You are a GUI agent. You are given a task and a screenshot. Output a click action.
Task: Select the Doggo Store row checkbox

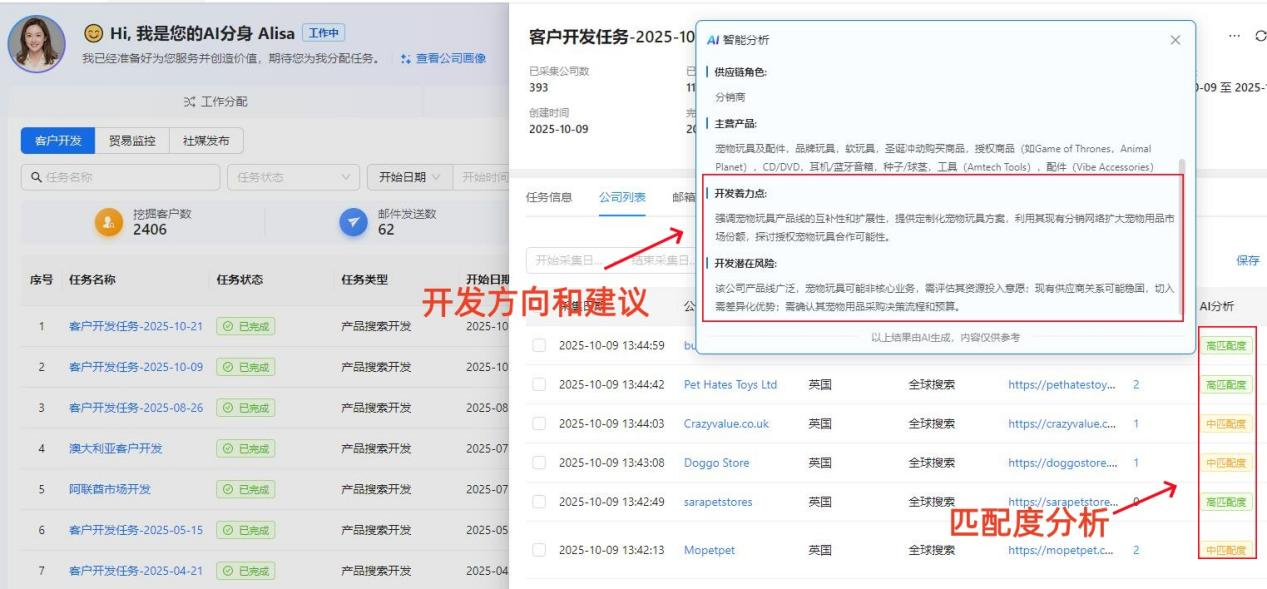(x=540, y=463)
